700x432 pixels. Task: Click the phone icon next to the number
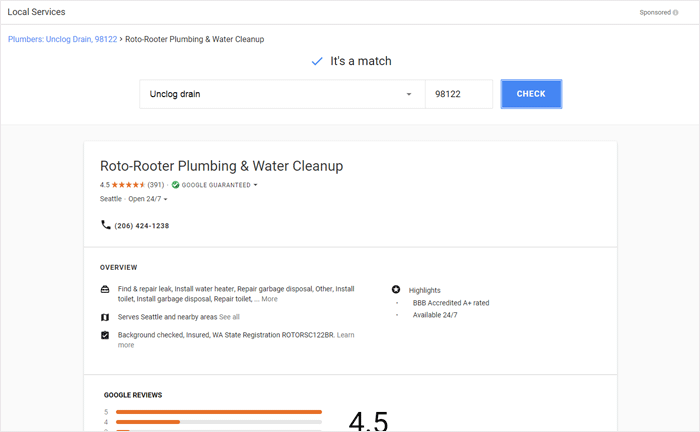click(x=106, y=225)
